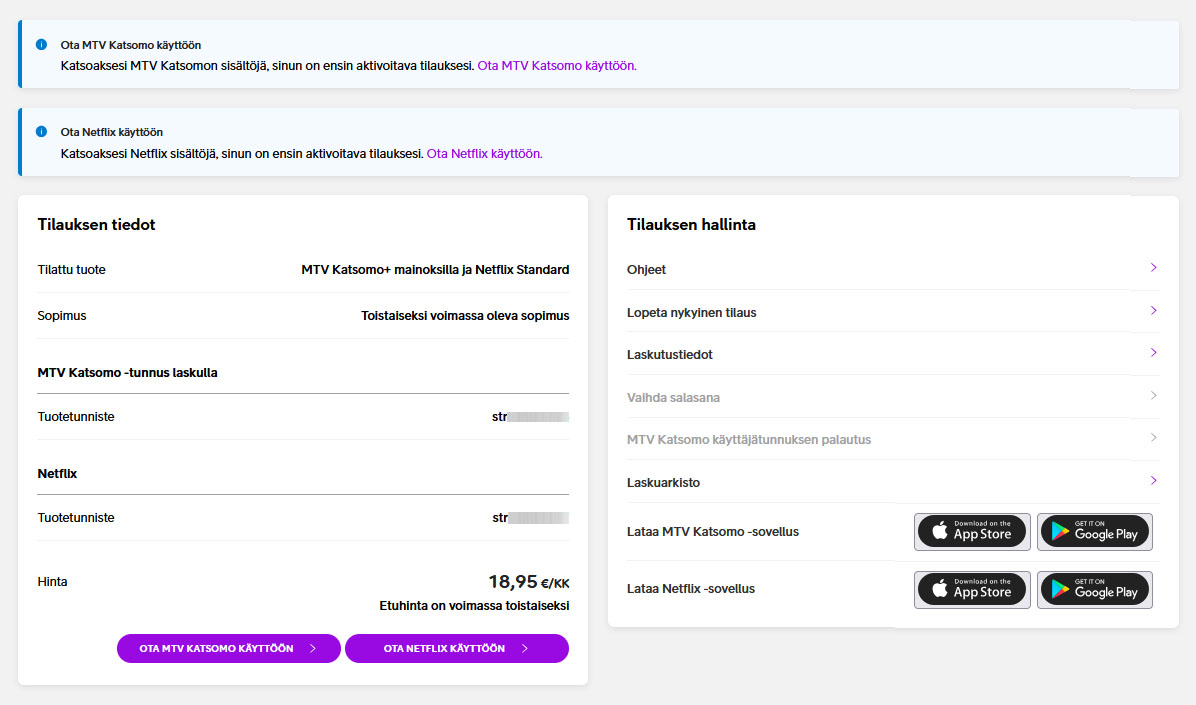1196x705 pixels.
Task: Open Laskuarkisto
Action: point(892,482)
